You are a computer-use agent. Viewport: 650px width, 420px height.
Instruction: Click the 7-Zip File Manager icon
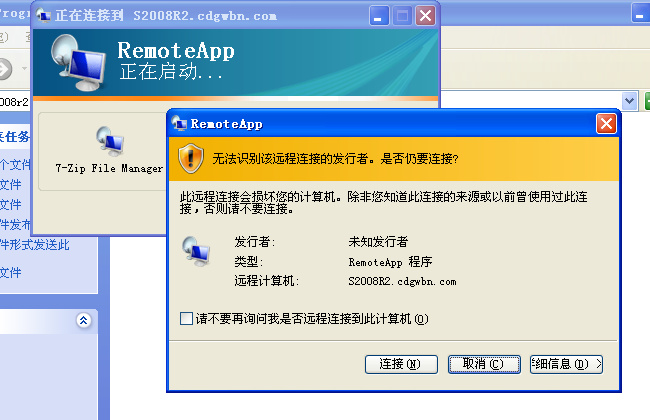coord(110,141)
